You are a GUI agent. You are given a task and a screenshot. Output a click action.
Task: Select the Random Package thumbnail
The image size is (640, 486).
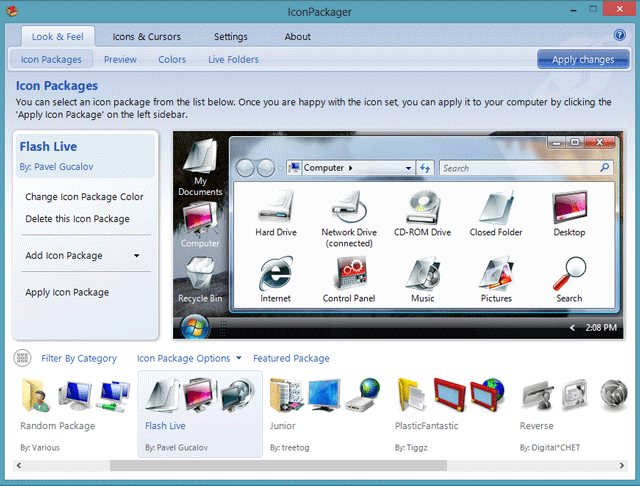coord(76,414)
